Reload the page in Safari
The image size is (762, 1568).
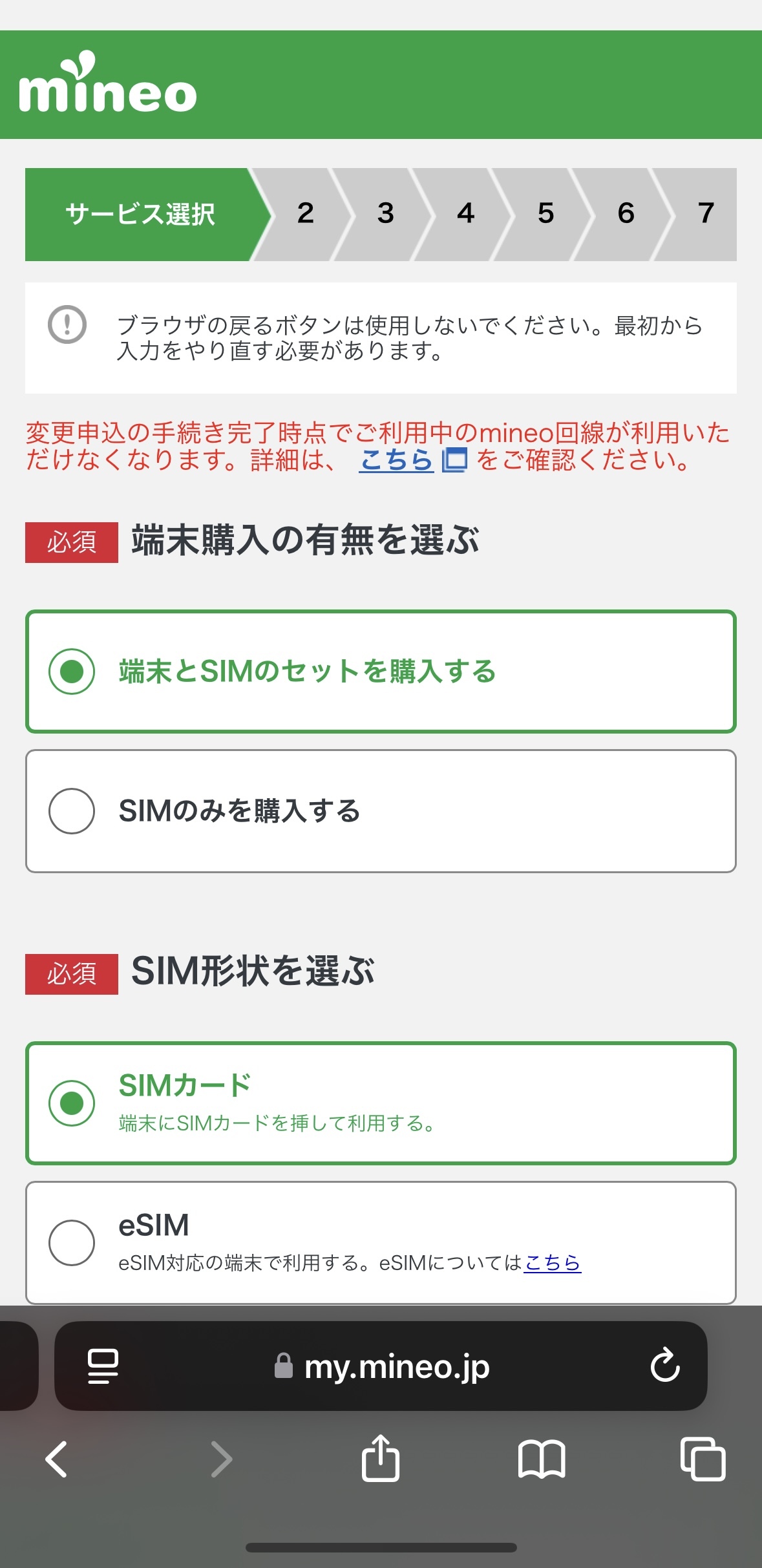[x=664, y=1365]
